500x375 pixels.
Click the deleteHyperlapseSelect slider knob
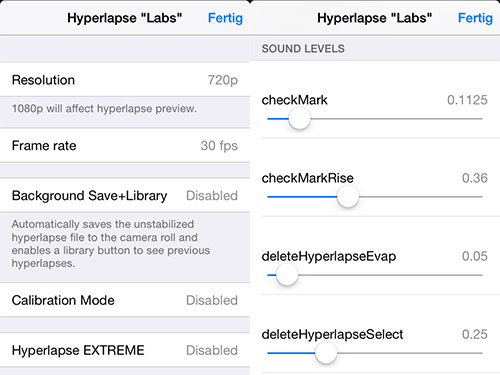(326, 353)
